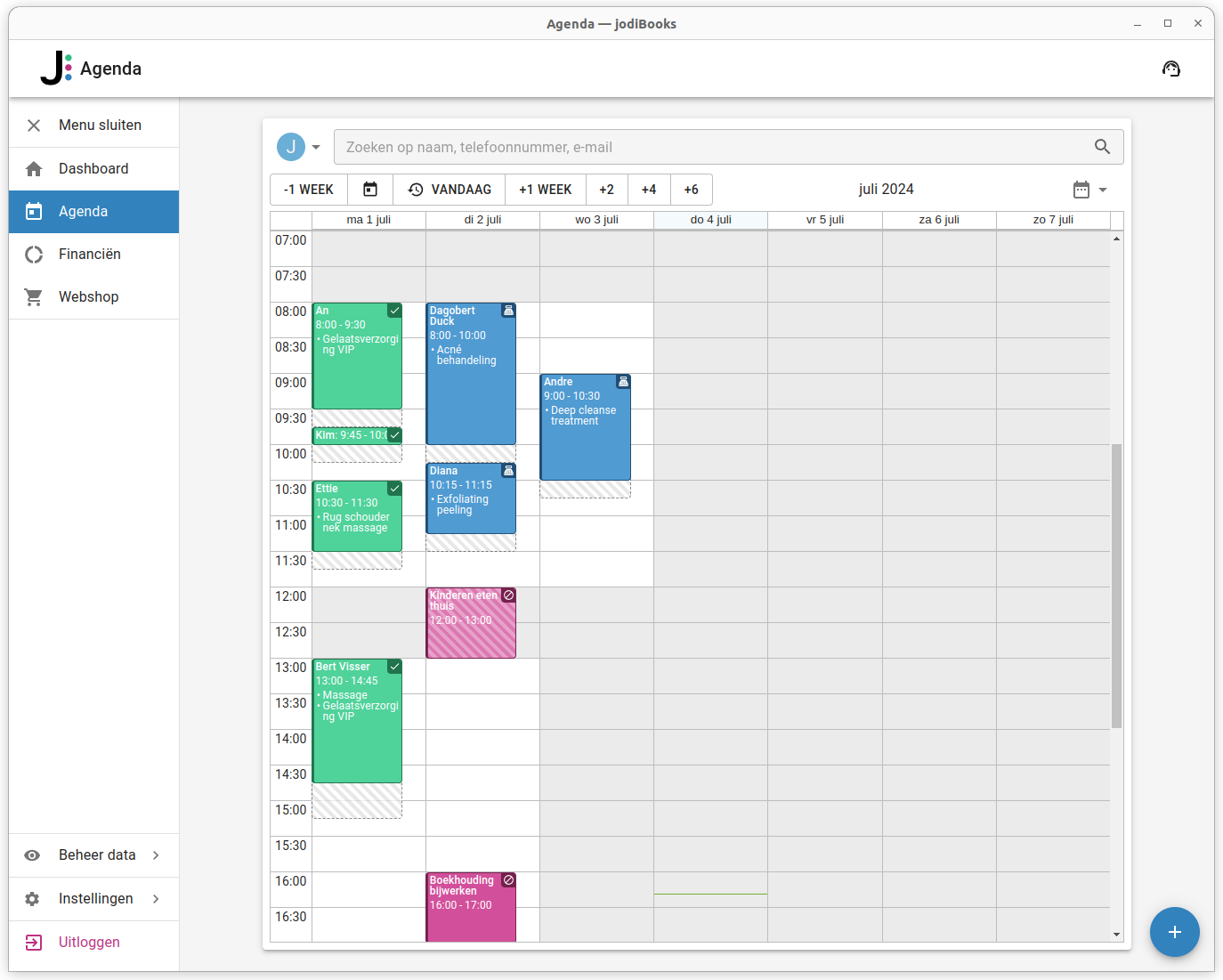This screenshot has width=1223, height=980.
Task: Open Financiën in the sidebar
Action: (93, 255)
